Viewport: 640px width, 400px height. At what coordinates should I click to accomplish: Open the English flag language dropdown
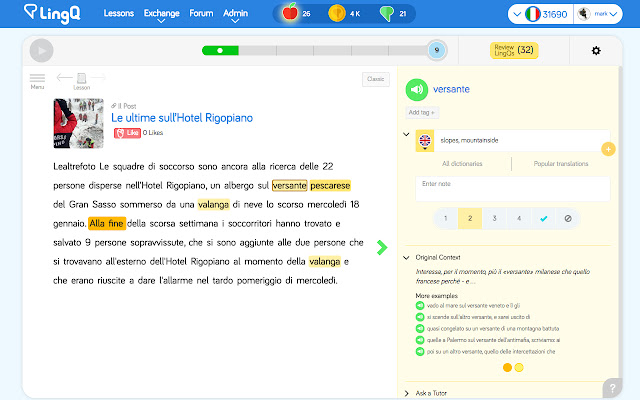coord(424,141)
